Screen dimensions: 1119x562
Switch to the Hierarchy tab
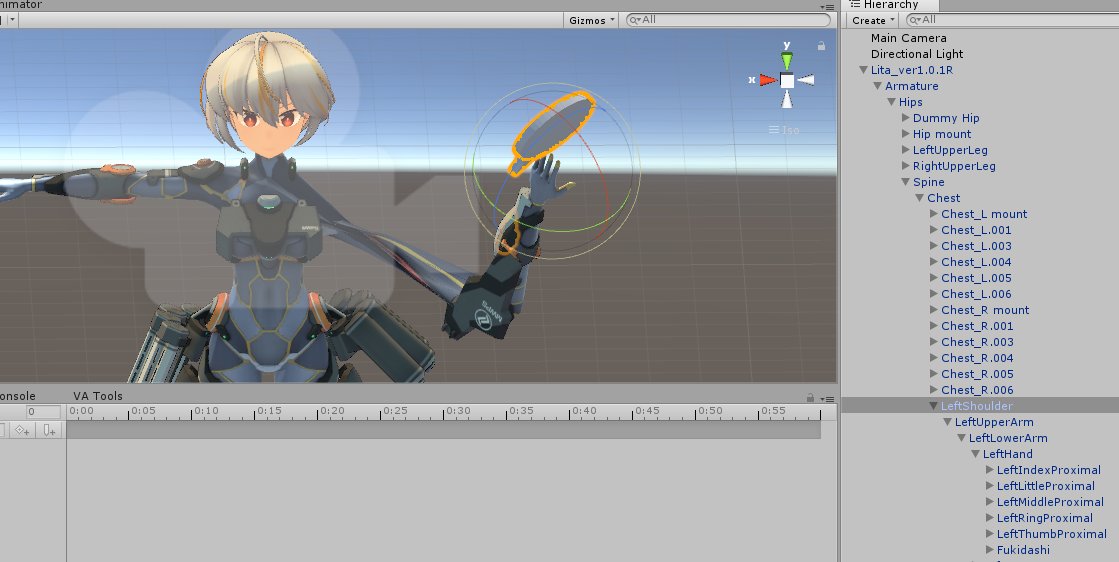(891, 4)
